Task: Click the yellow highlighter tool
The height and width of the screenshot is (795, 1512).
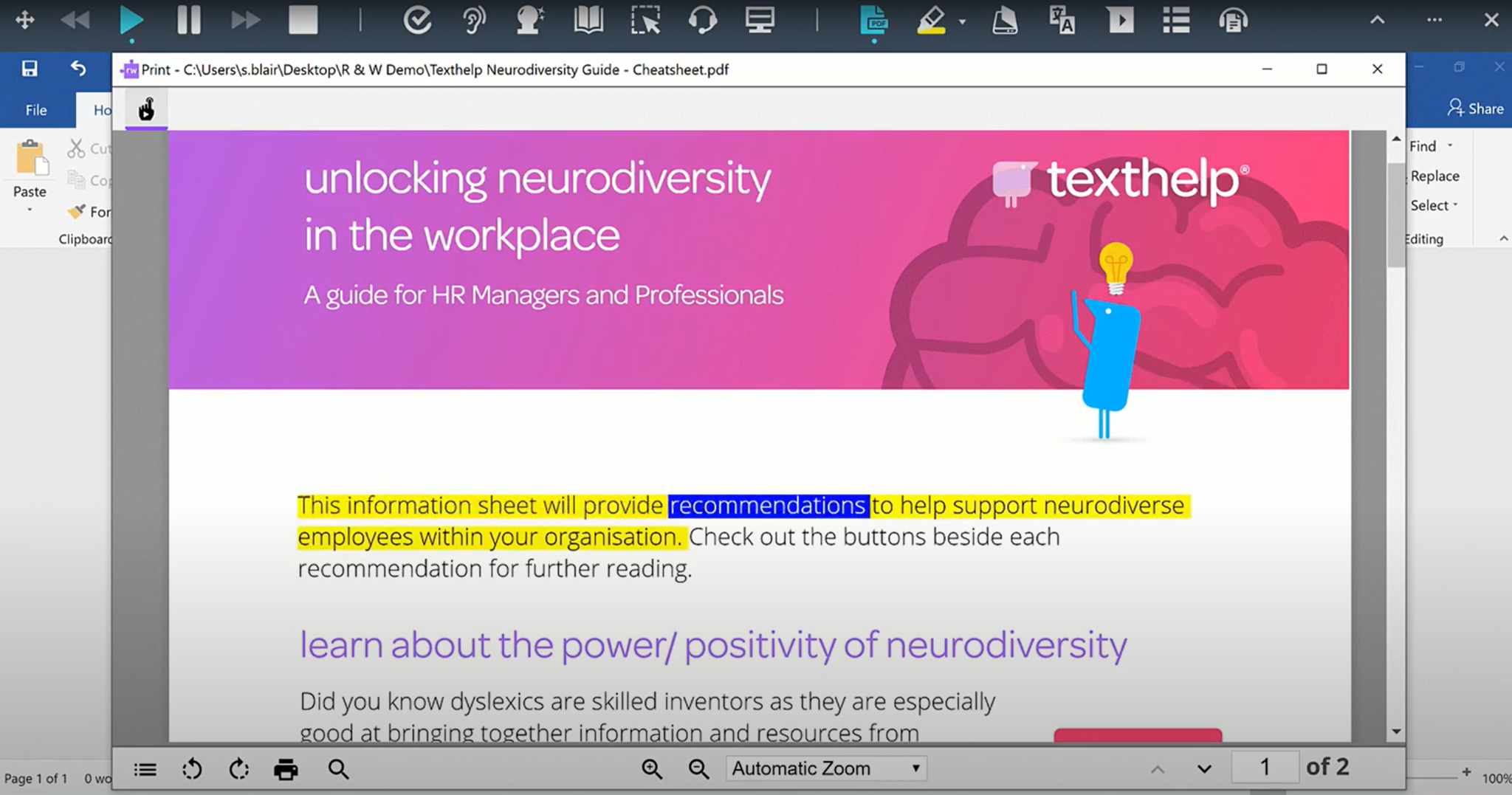Action: pyautogui.click(x=931, y=20)
